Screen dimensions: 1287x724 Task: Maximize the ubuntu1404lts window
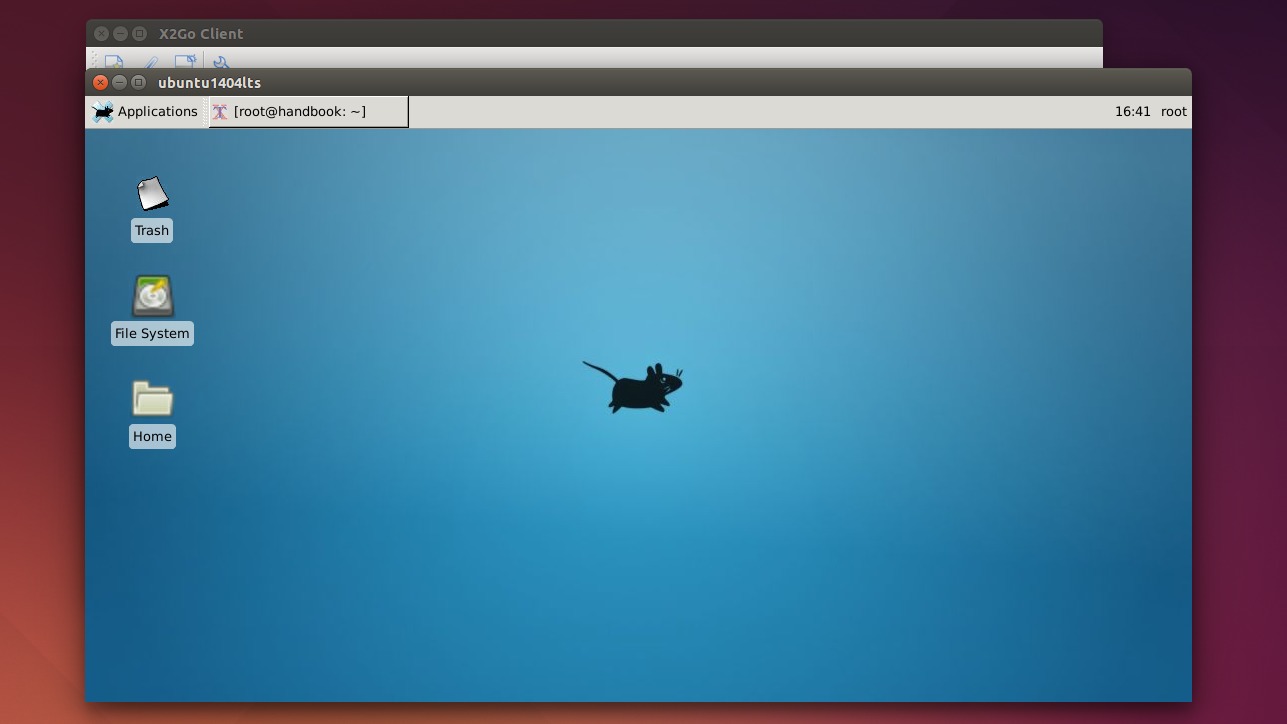click(x=138, y=82)
